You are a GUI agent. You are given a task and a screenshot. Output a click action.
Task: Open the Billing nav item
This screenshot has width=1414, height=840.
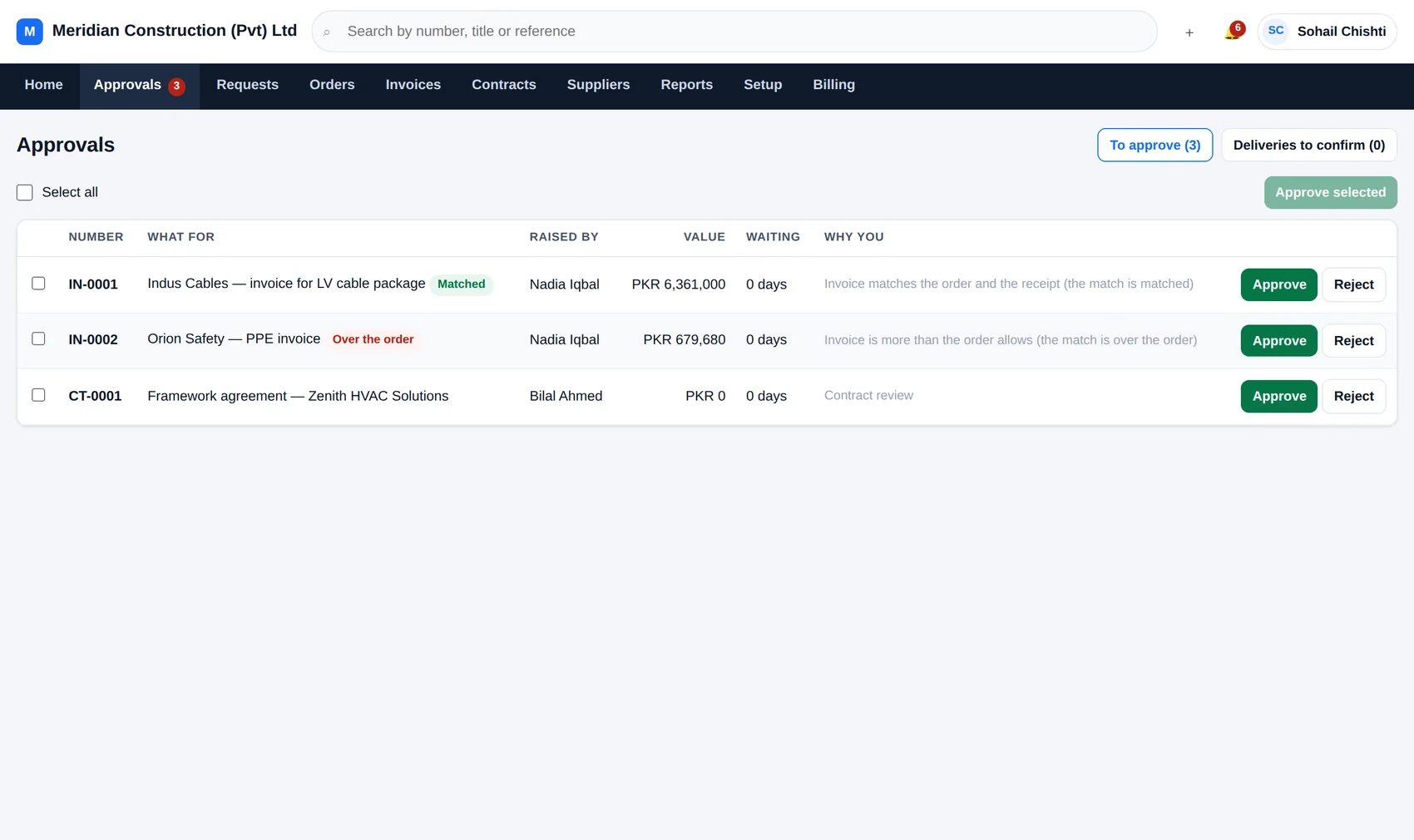[x=834, y=85]
